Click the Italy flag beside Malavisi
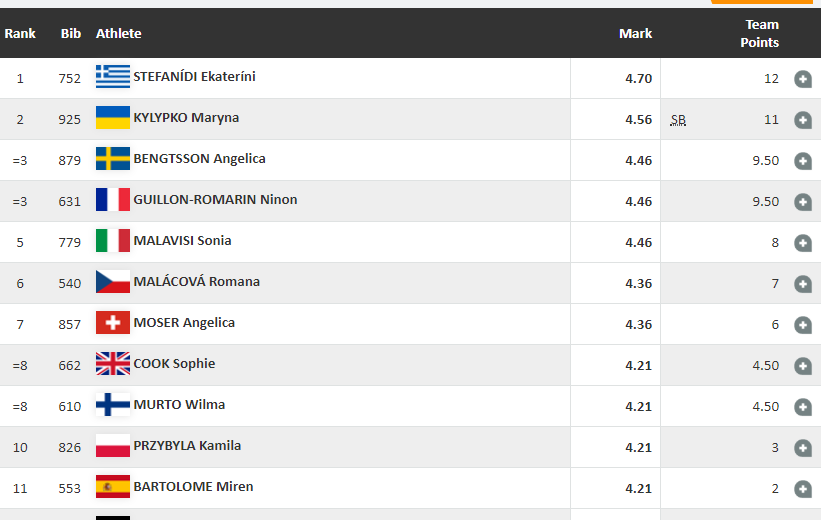Viewport: 821px width, 520px height. [113, 241]
